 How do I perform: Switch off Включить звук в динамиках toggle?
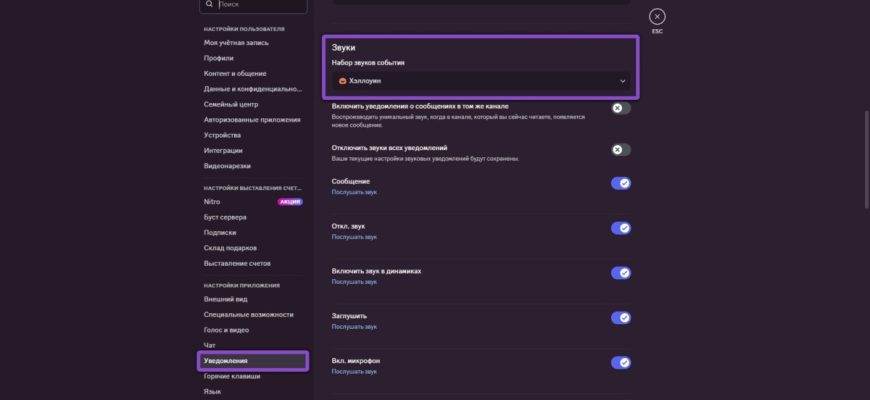click(620, 273)
